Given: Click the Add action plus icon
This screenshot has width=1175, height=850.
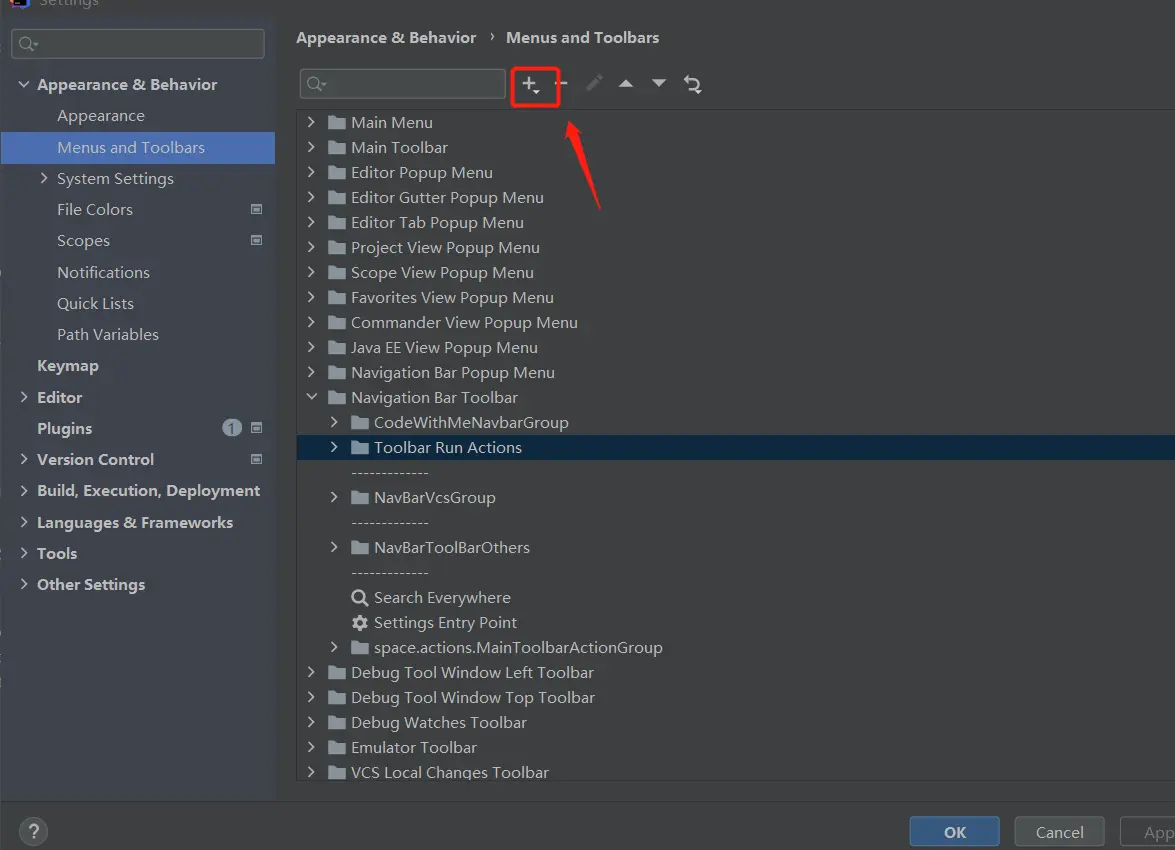Looking at the screenshot, I should [x=531, y=85].
